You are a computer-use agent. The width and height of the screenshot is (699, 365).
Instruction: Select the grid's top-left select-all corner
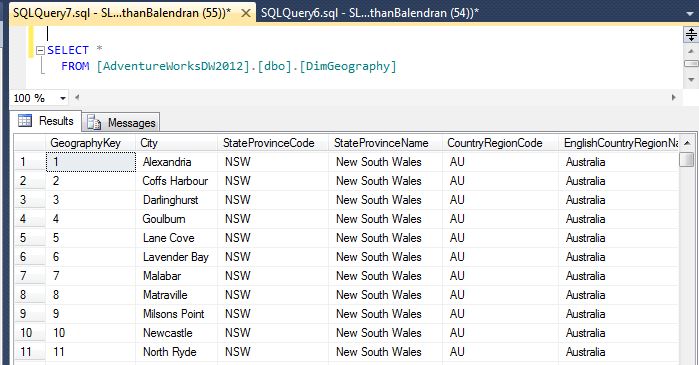click(30, 143)
